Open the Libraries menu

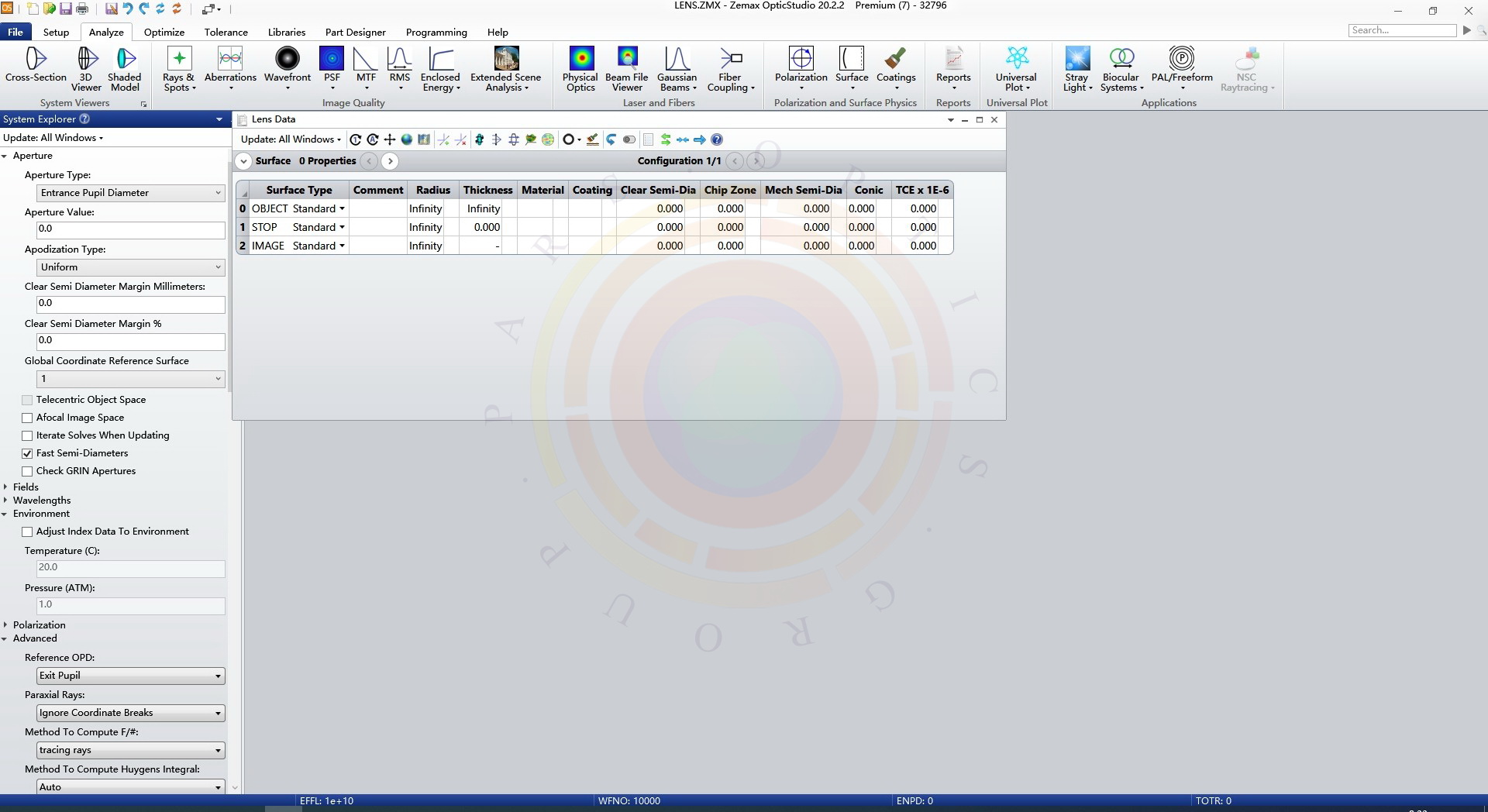(x=286, y=32)
